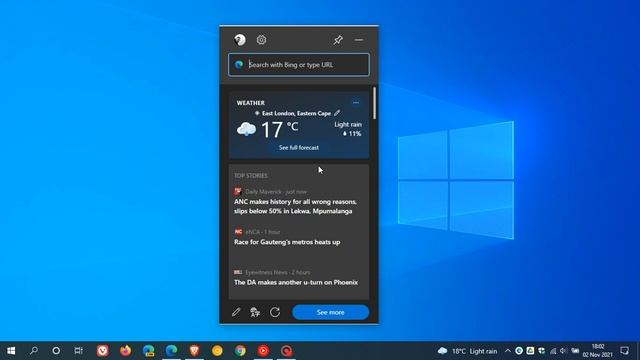The image size is (640, 360).
Task: Open the Weather card options menu
Action: (x=356, y=103)
